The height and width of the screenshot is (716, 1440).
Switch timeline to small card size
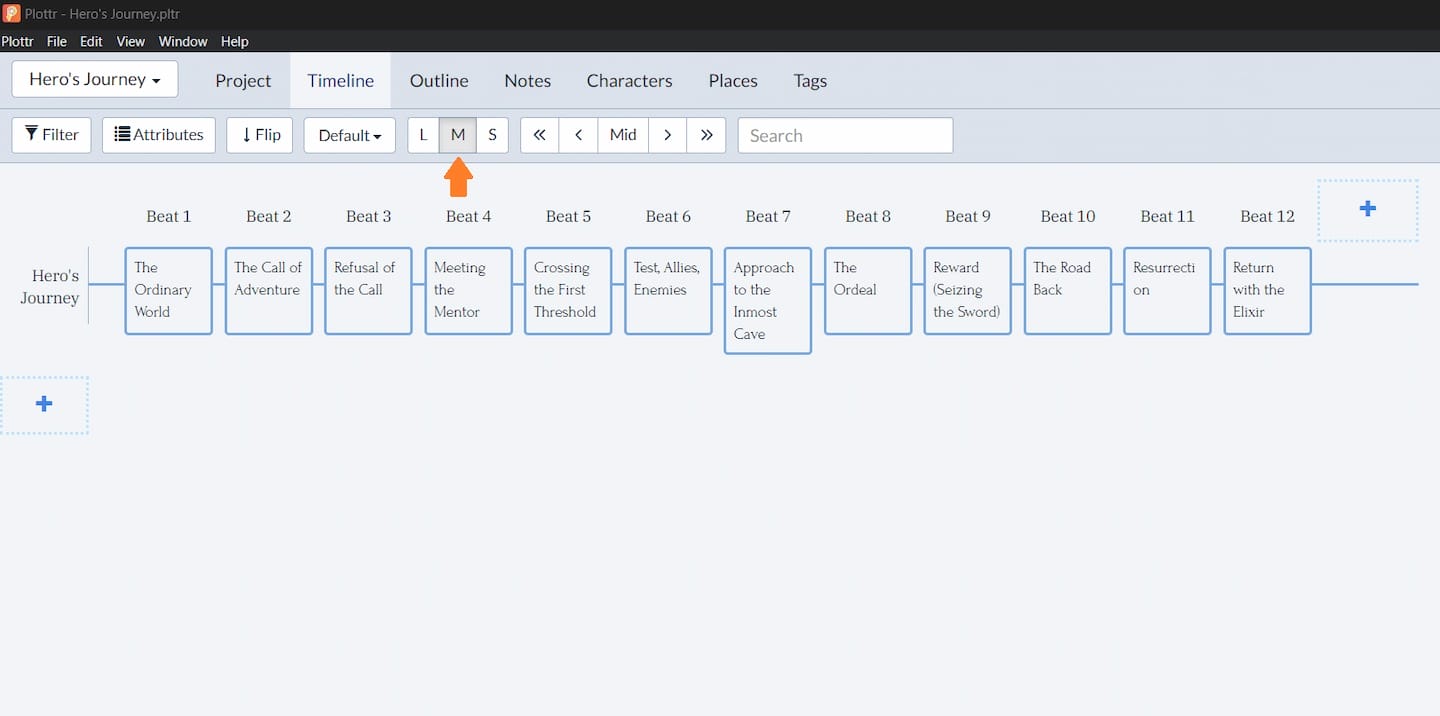(492, 134)
